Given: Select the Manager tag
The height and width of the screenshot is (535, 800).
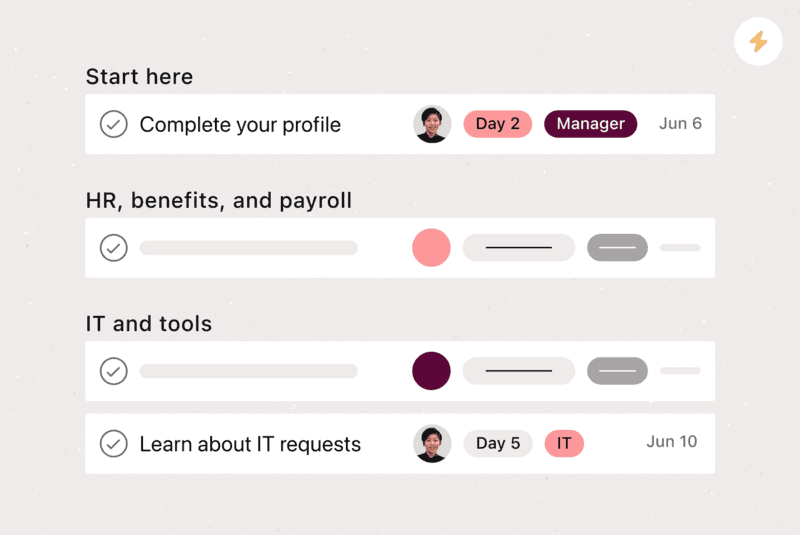Looking at the screenshot, I should point(590,124).
